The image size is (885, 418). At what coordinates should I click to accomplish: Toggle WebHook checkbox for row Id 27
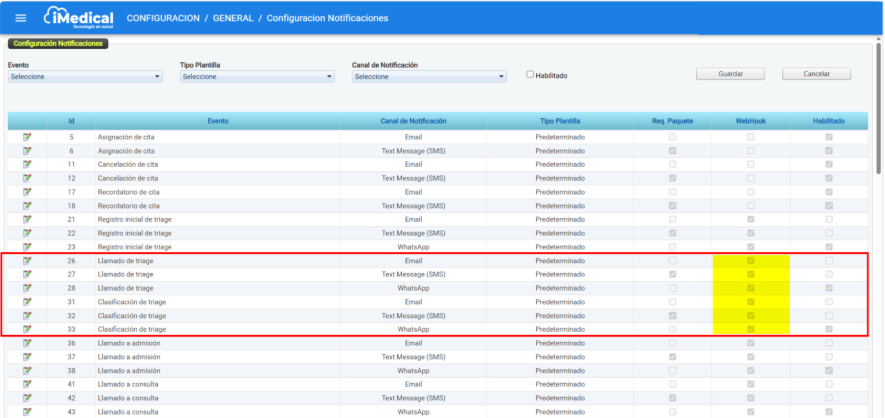(x=751, y=274)
